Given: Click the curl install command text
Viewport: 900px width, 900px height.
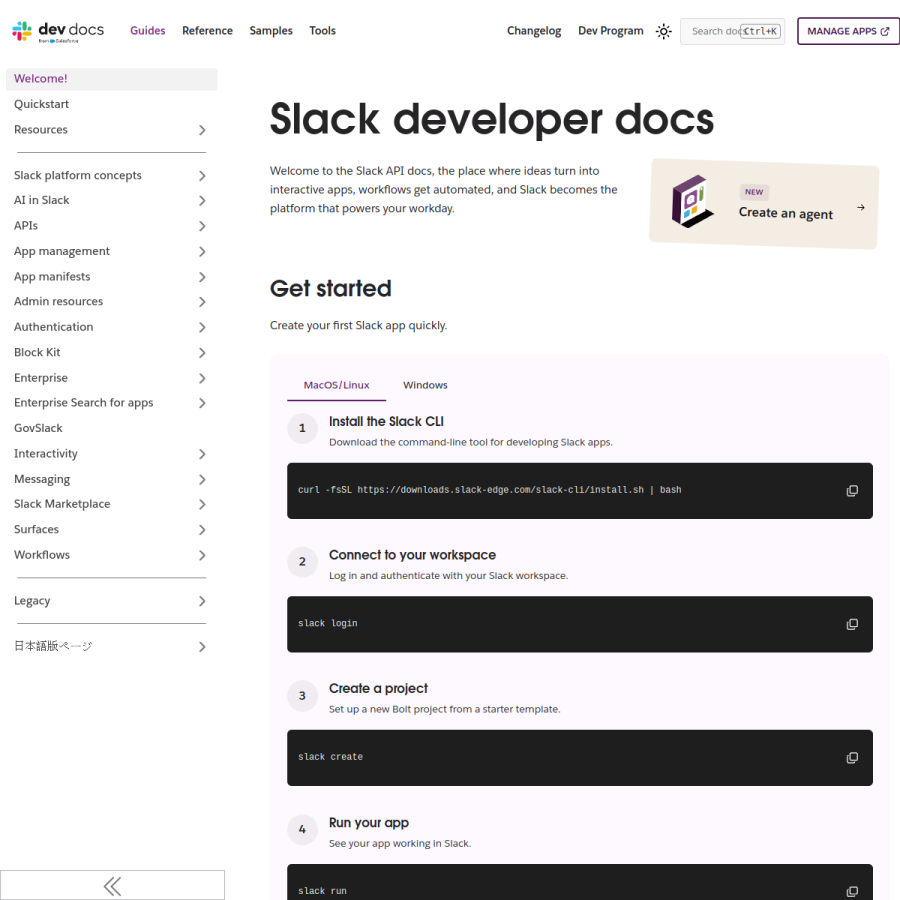Looking at the screenshot, I should click(490, 490).
